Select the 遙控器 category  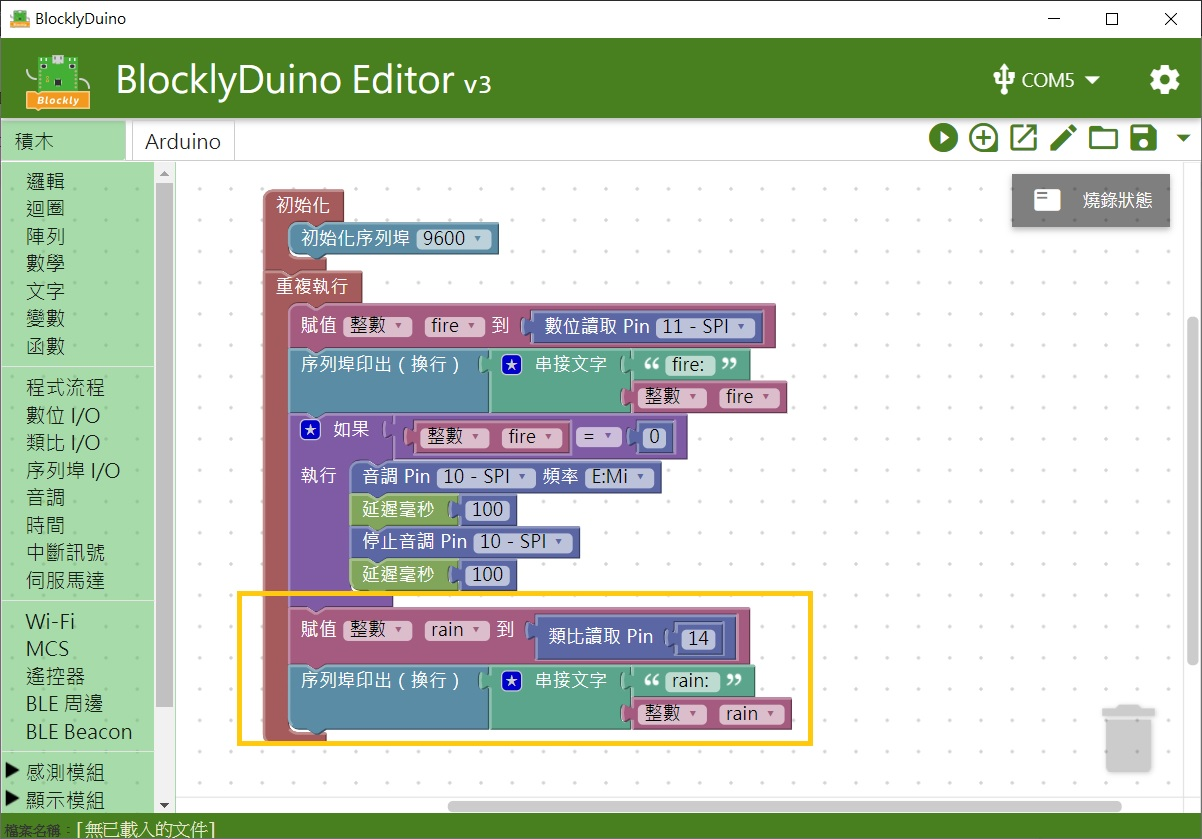[x=55, y=676]
